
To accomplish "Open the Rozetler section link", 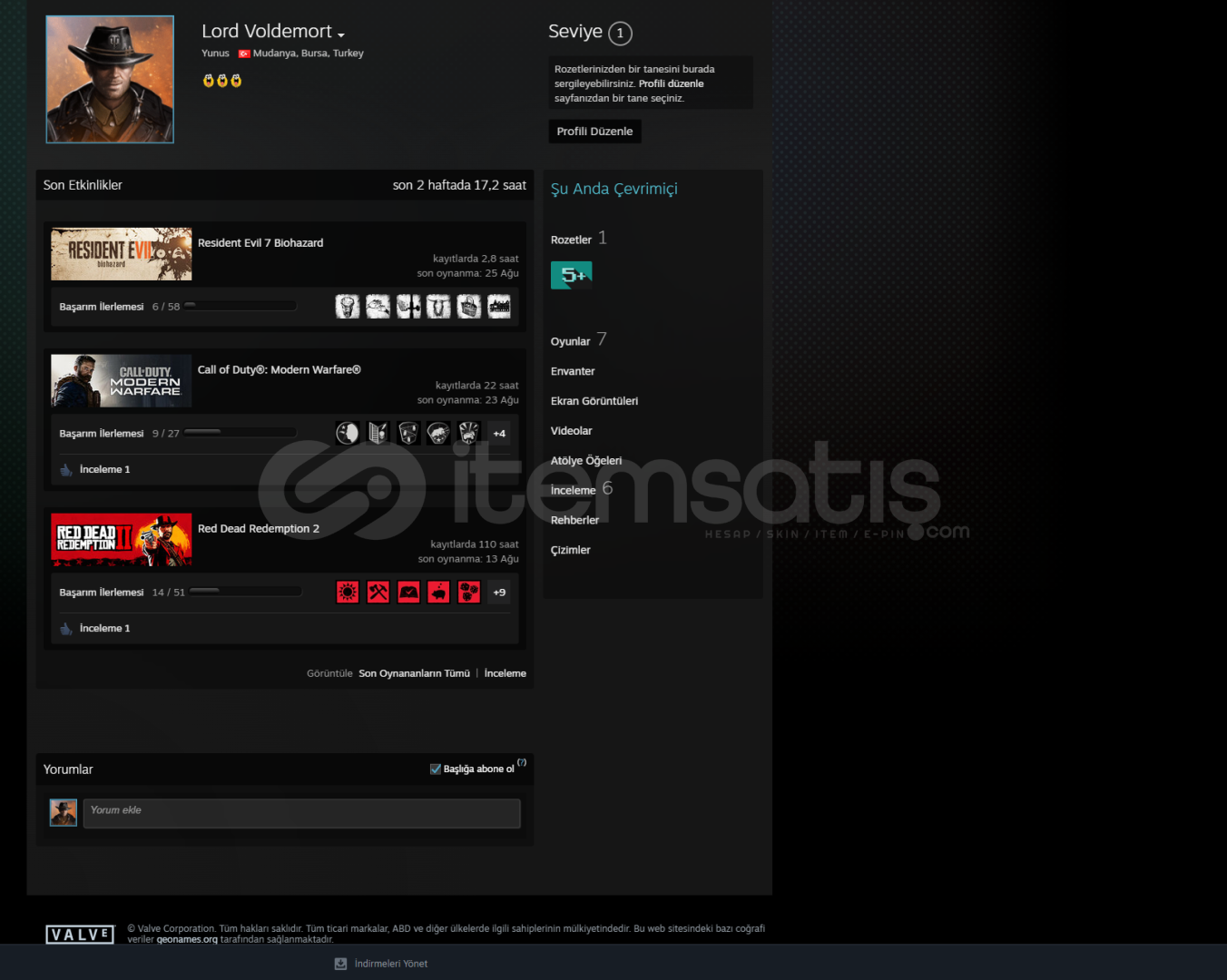I will (x=571, y=240).
